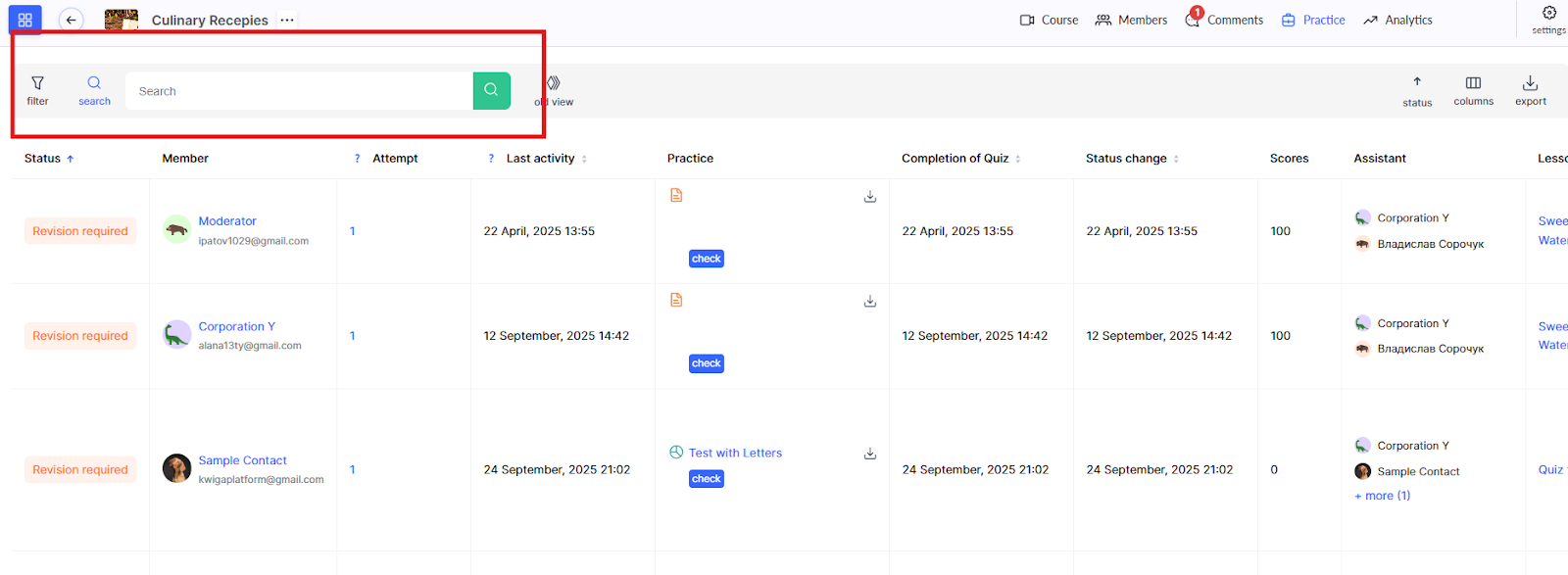
Task: Click the quiz icon beside Test with Letters
Action: pyautogui.click(x=676, y=452)
